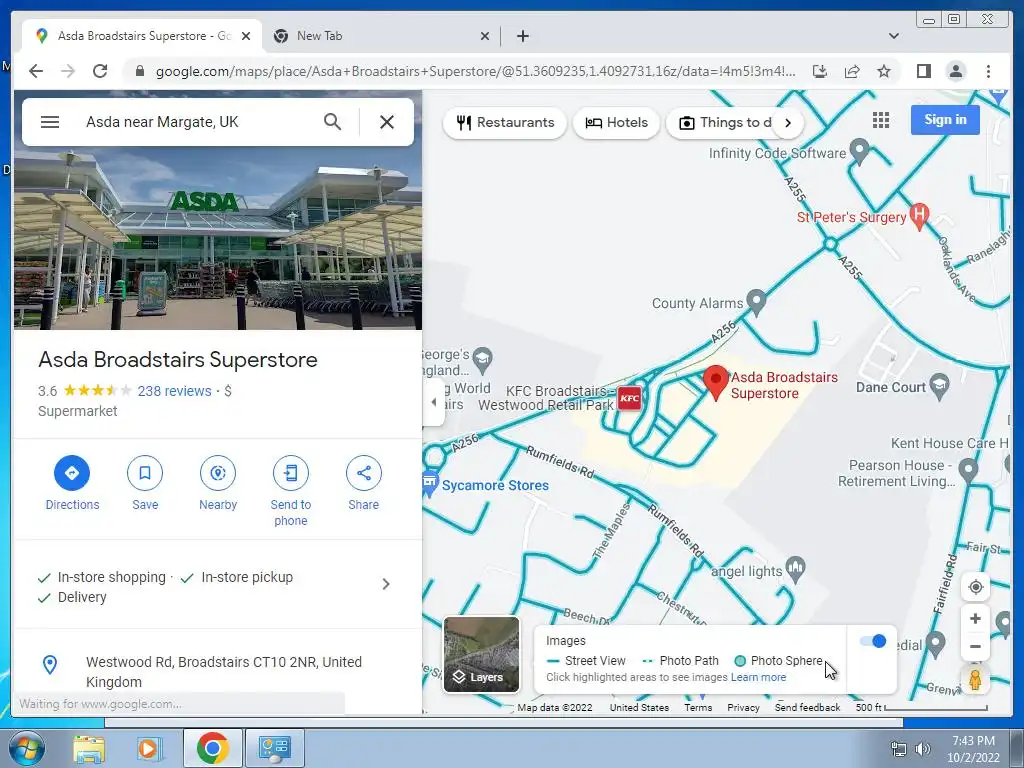Save Asda Broadstairs Superstore place

coord(145,473)
